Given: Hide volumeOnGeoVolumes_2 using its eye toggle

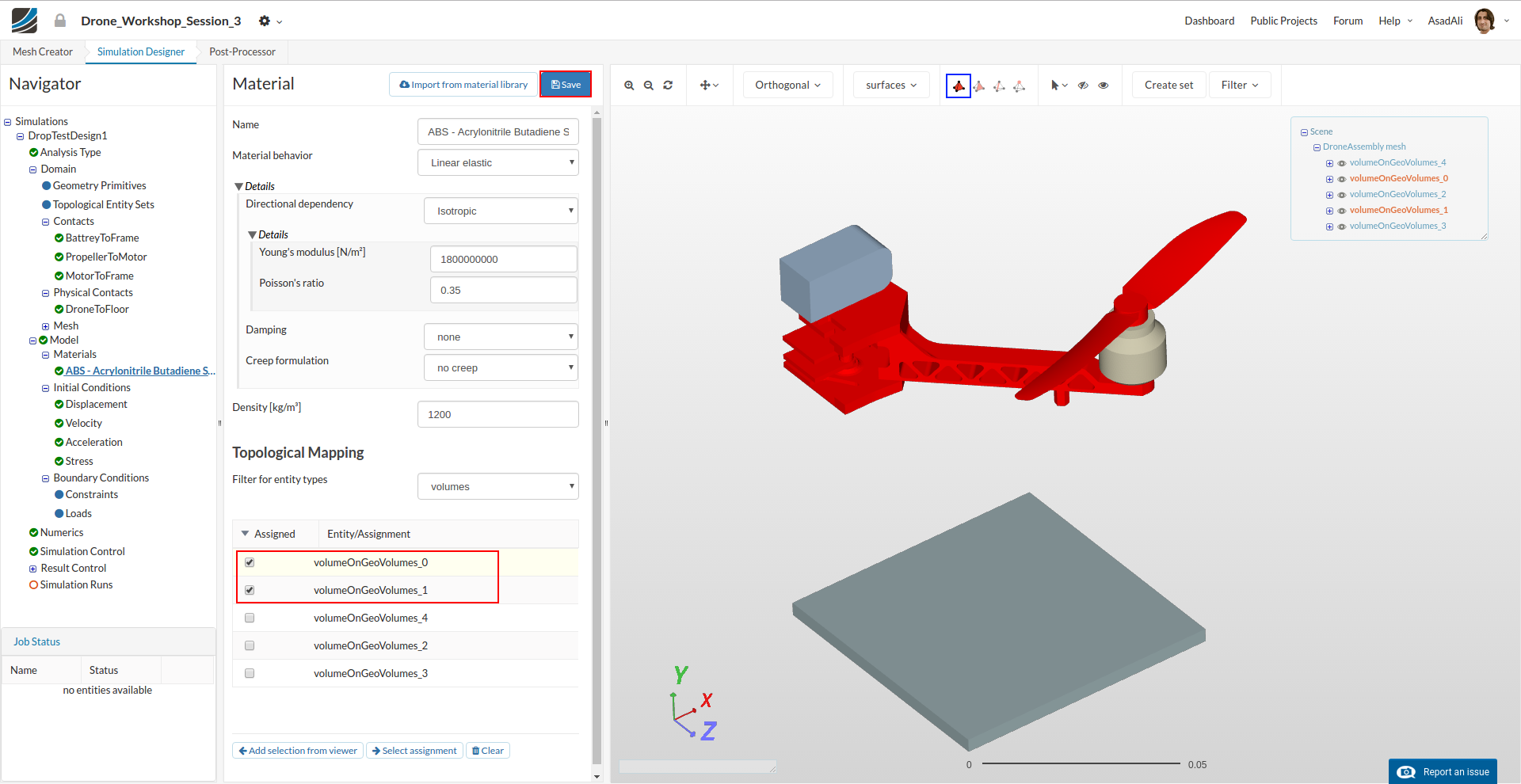Looking at the screenshot, I should pyautogui.click(x=1342, y=195).
